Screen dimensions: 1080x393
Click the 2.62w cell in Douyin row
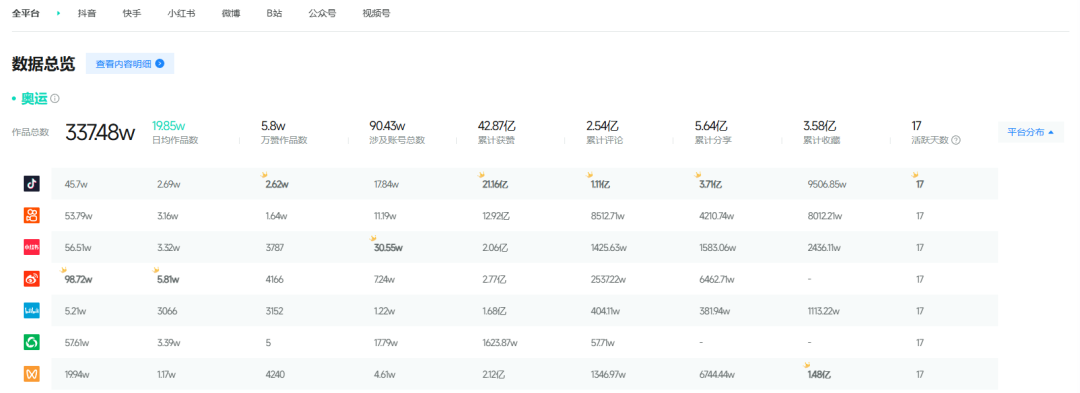[x=277, y=184]
